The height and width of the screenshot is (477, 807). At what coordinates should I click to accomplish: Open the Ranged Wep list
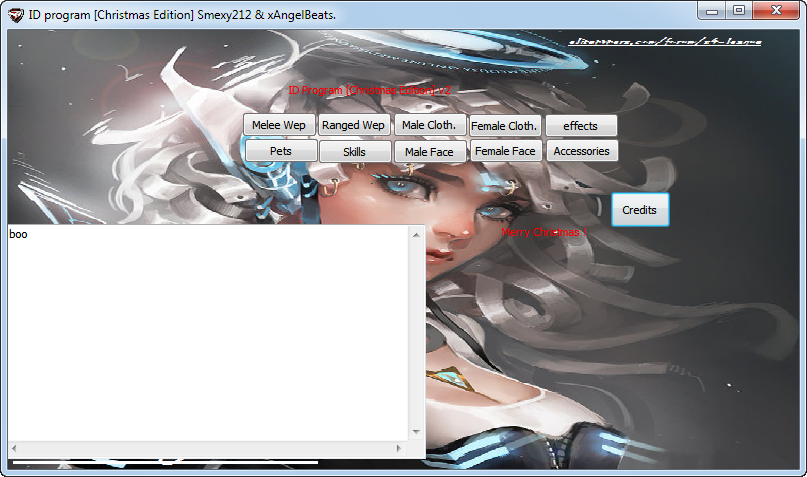coord(354,125)
